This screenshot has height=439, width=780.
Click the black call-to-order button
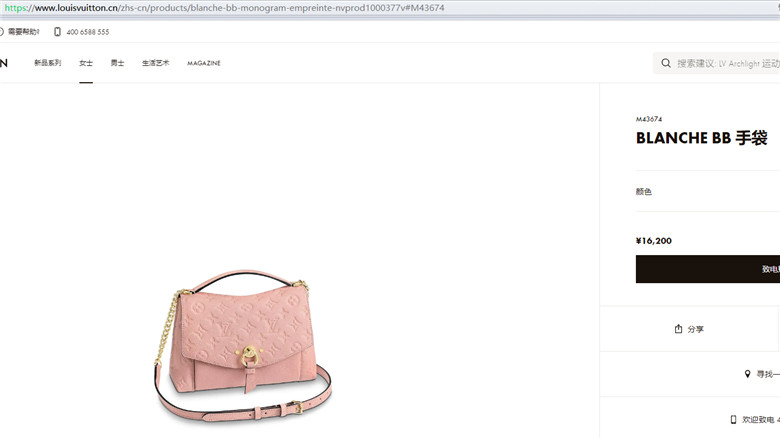click(x=708, y=269)
